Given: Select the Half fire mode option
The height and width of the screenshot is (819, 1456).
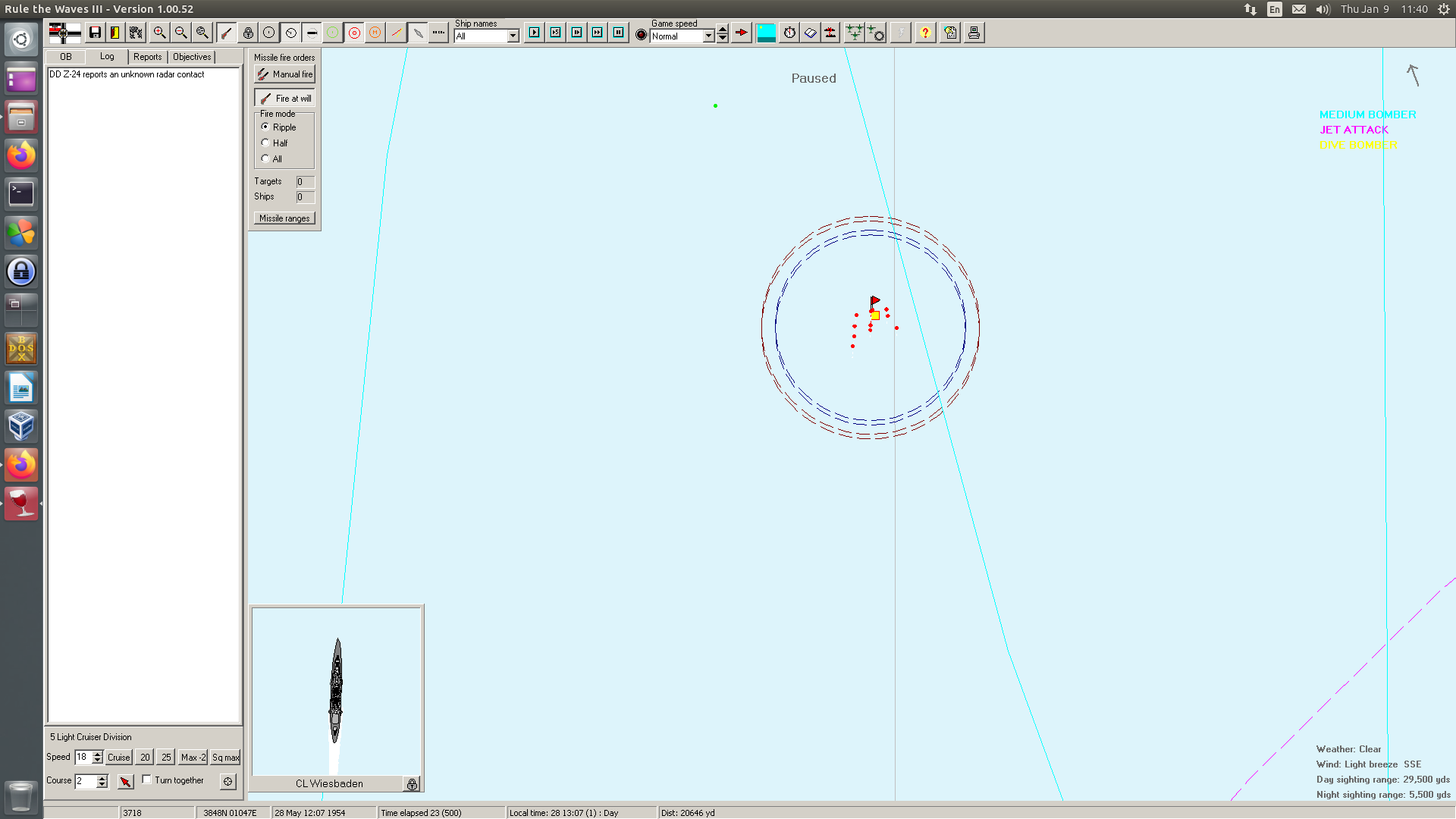Looking at the screenshot, I should [265, 143].
